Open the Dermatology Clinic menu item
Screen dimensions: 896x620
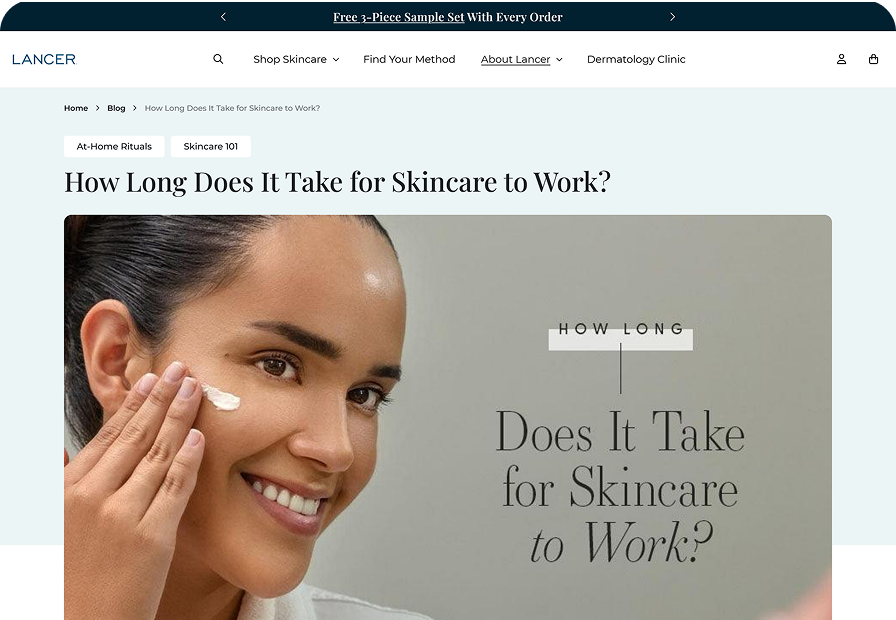click(636, 59)
